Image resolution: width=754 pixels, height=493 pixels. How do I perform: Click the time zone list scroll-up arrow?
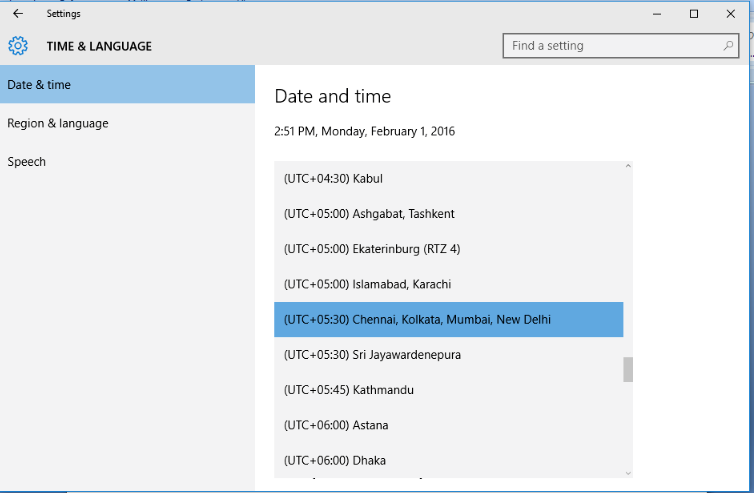[628, 167]
